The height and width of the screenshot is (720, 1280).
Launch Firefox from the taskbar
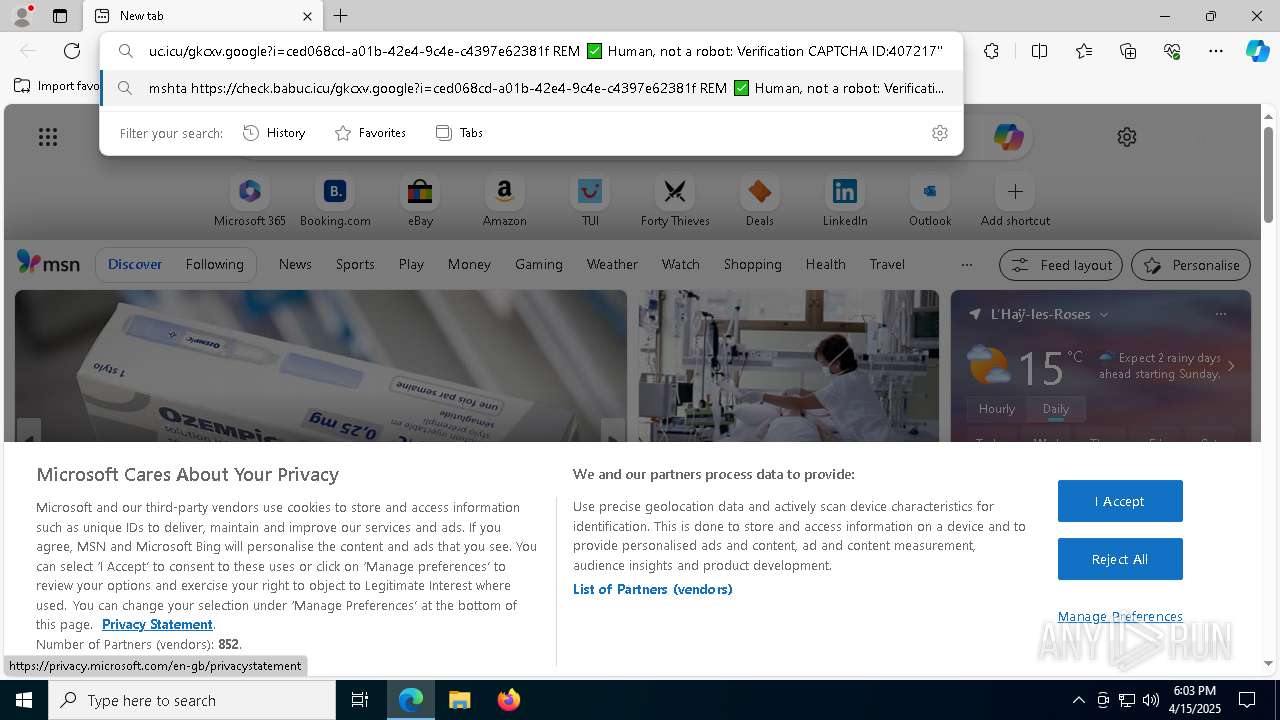point(509,700)
